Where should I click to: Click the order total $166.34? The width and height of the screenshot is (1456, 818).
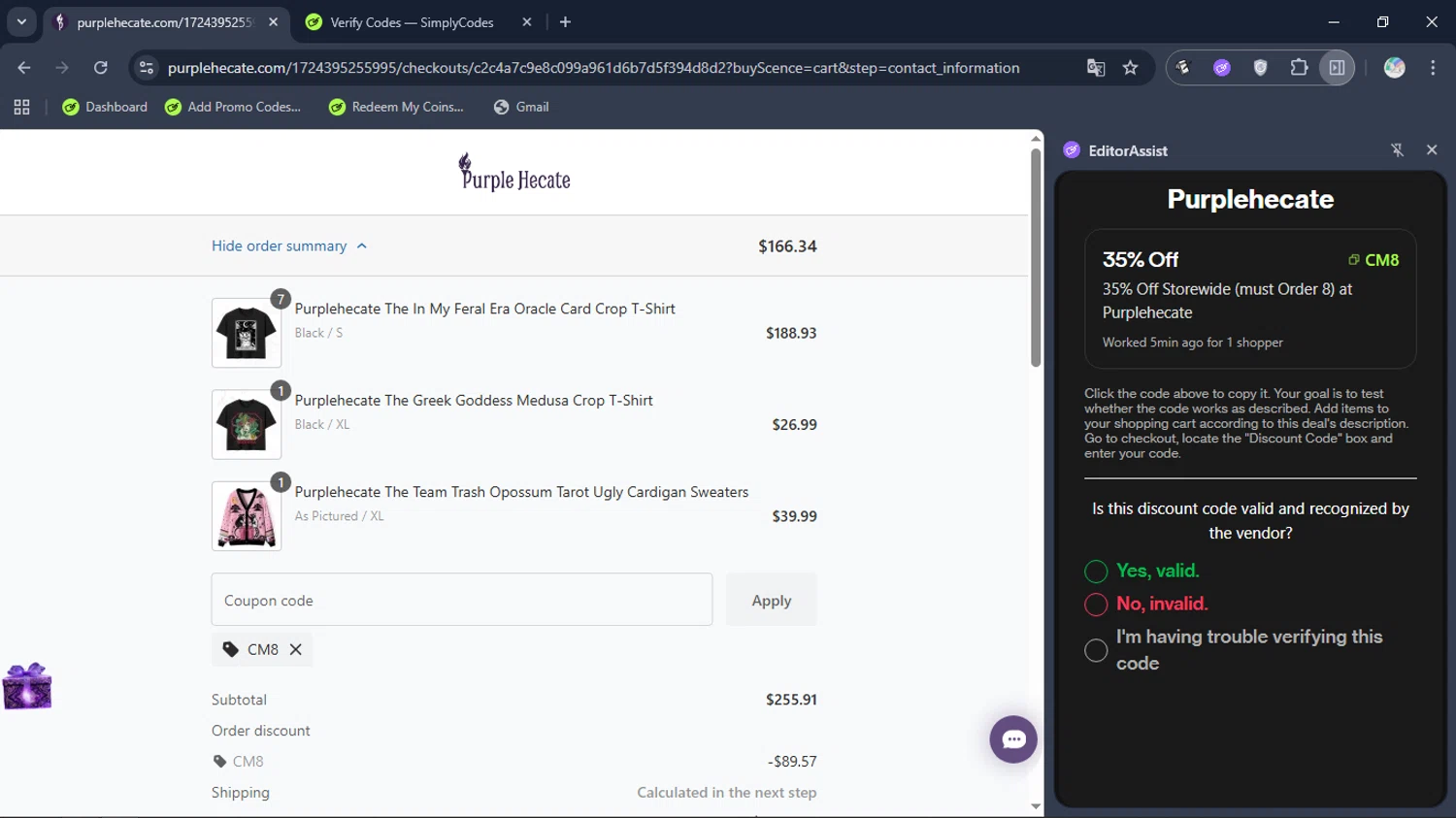[787, 246]
